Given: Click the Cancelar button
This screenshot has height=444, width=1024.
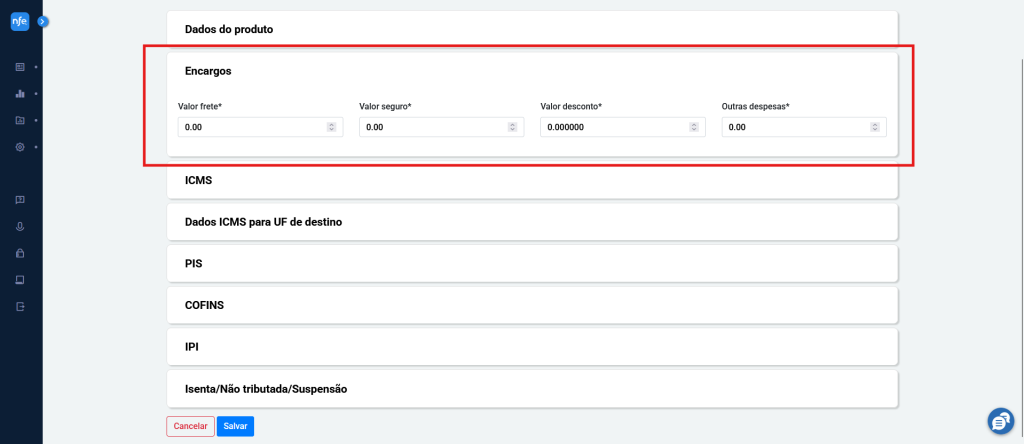Looking at the screenshot, I should click(190, 426).
